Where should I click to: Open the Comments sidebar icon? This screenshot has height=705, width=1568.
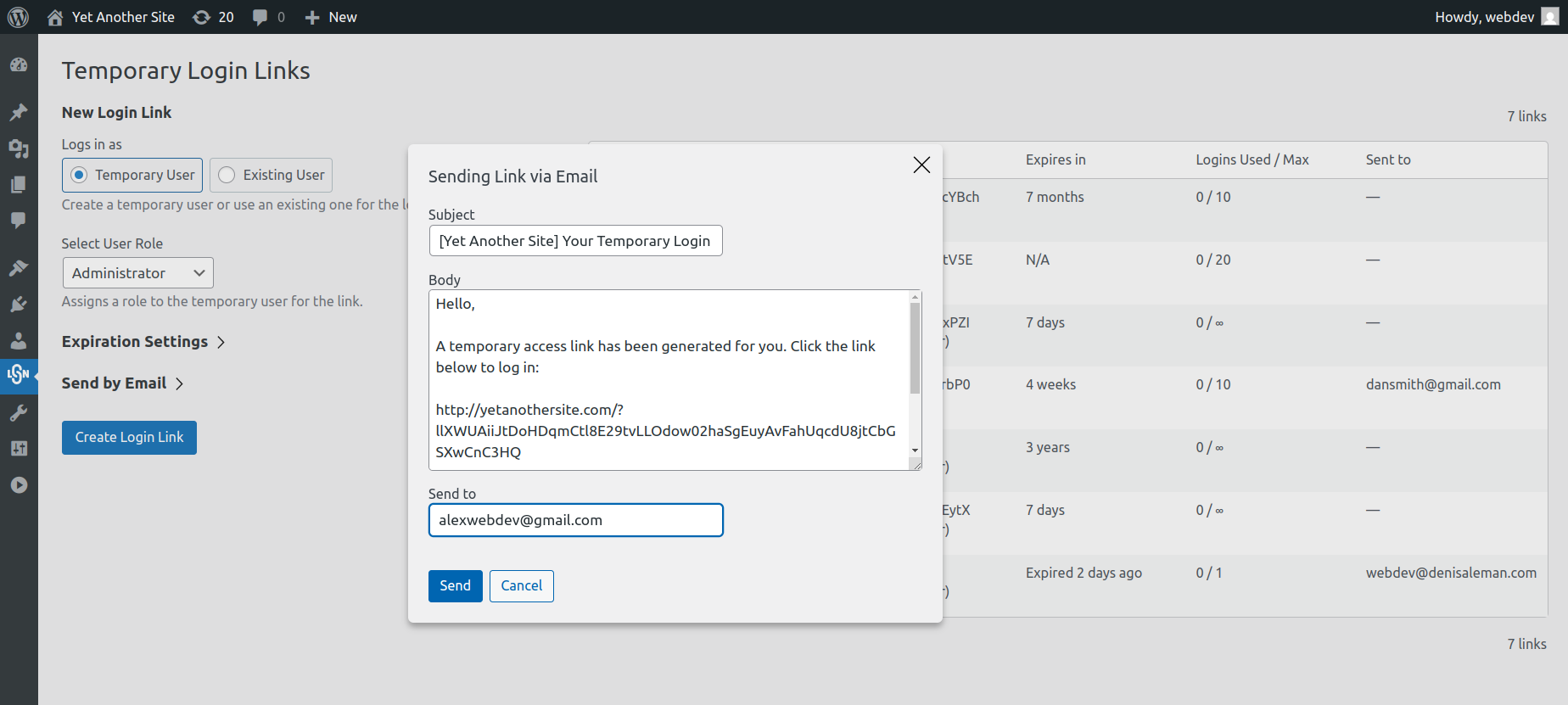19,221
